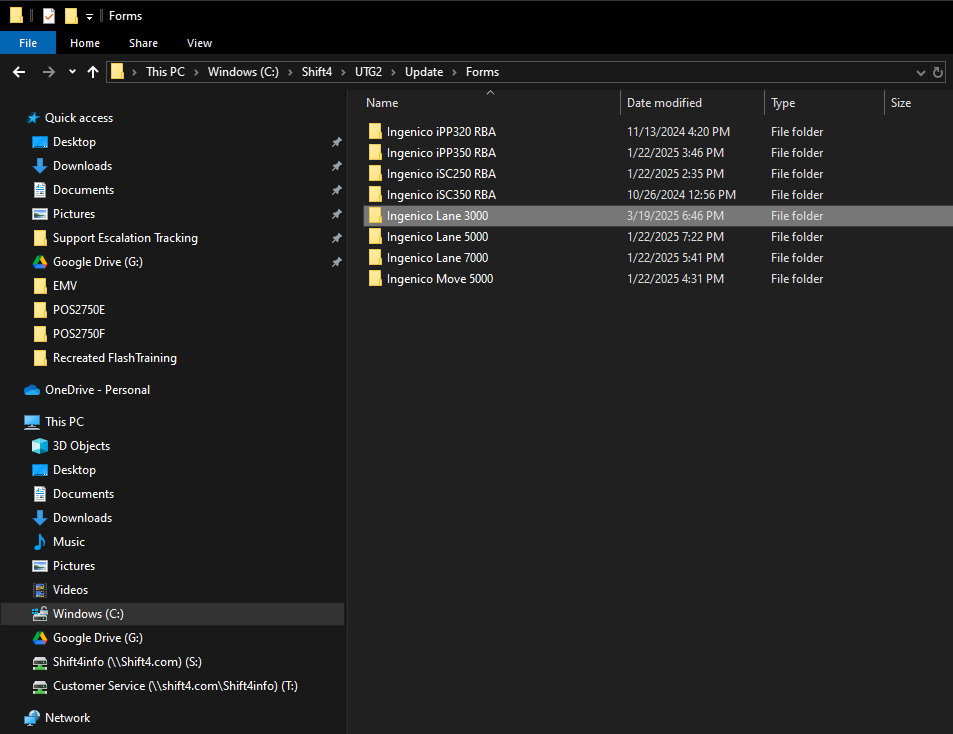
Task: Open OneDrive - Personal in sidebar
Action: point(97,390)
